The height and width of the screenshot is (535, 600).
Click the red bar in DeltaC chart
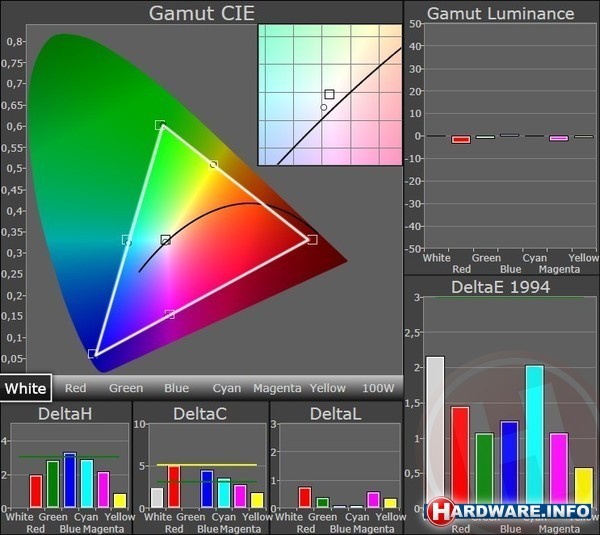pyautogui.click(x=174, y=487)
